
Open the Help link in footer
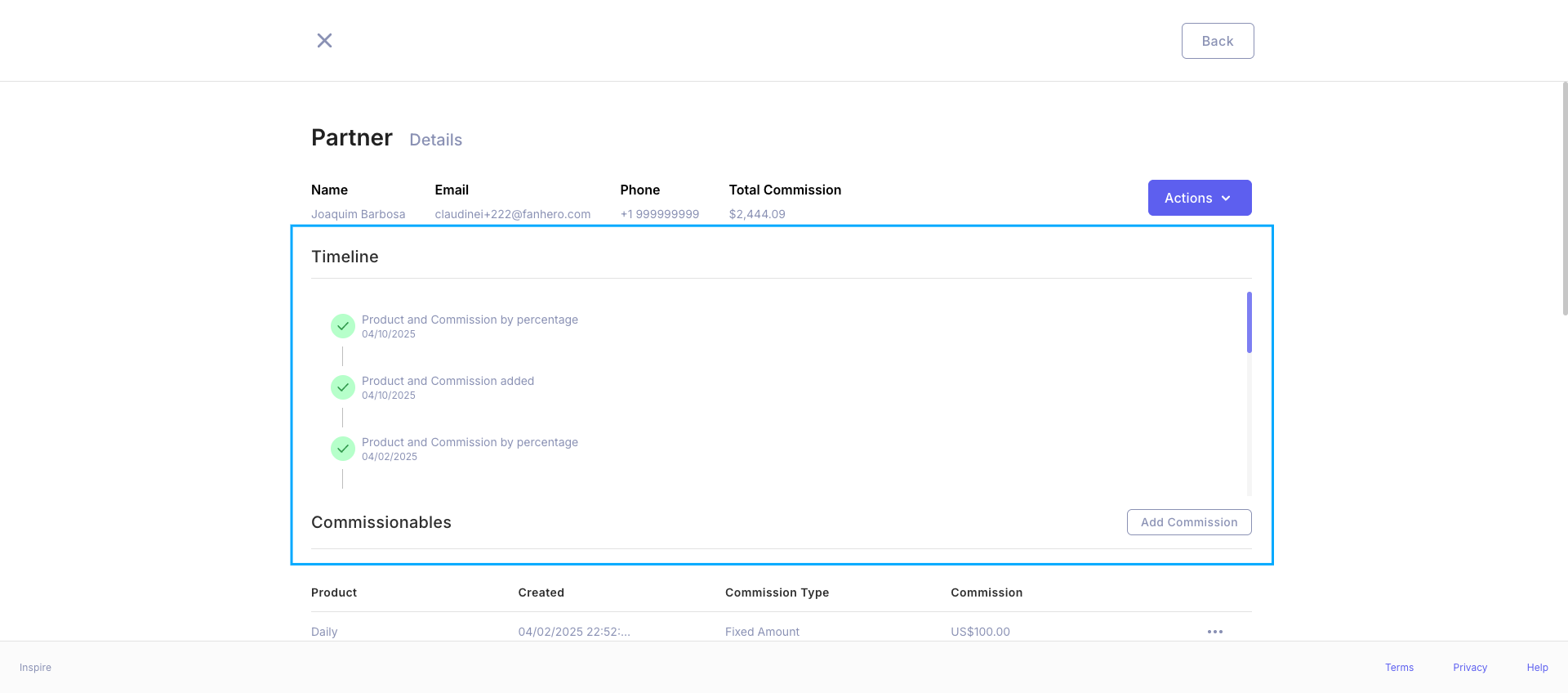pos(1537,668)
